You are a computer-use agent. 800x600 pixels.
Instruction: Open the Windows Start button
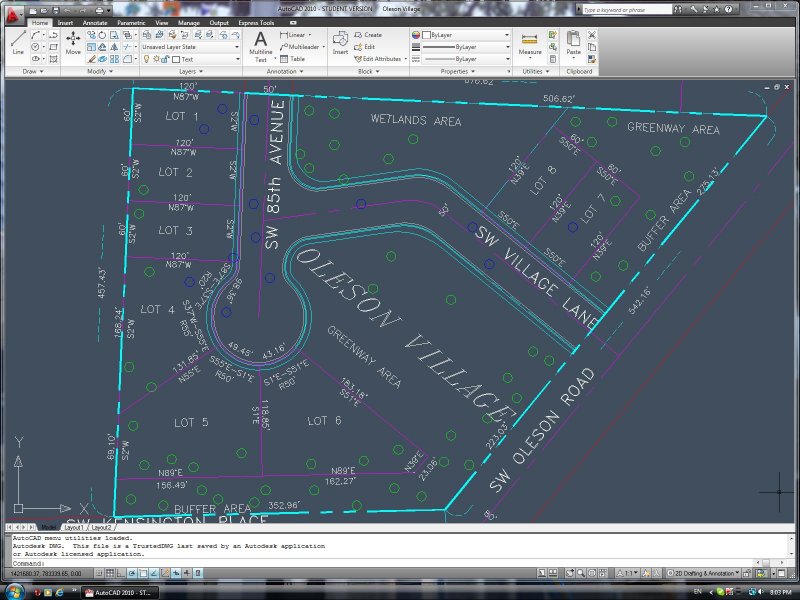pyautogui.click(x=13, y=592)
